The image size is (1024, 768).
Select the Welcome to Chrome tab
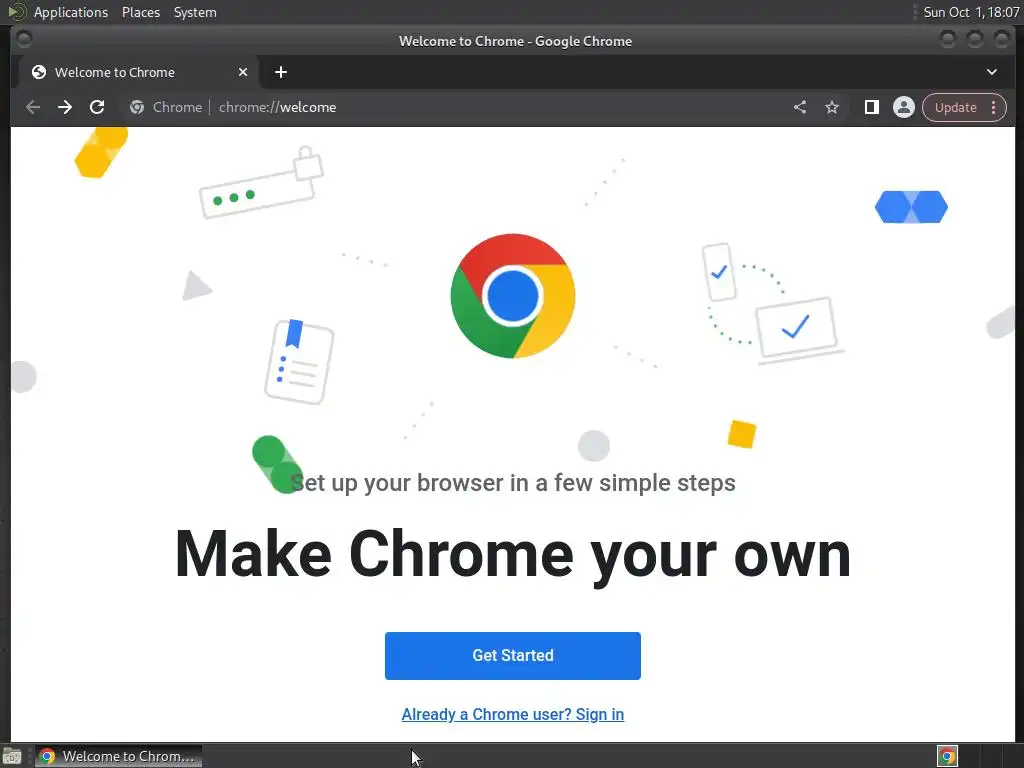tap(137, 72)
